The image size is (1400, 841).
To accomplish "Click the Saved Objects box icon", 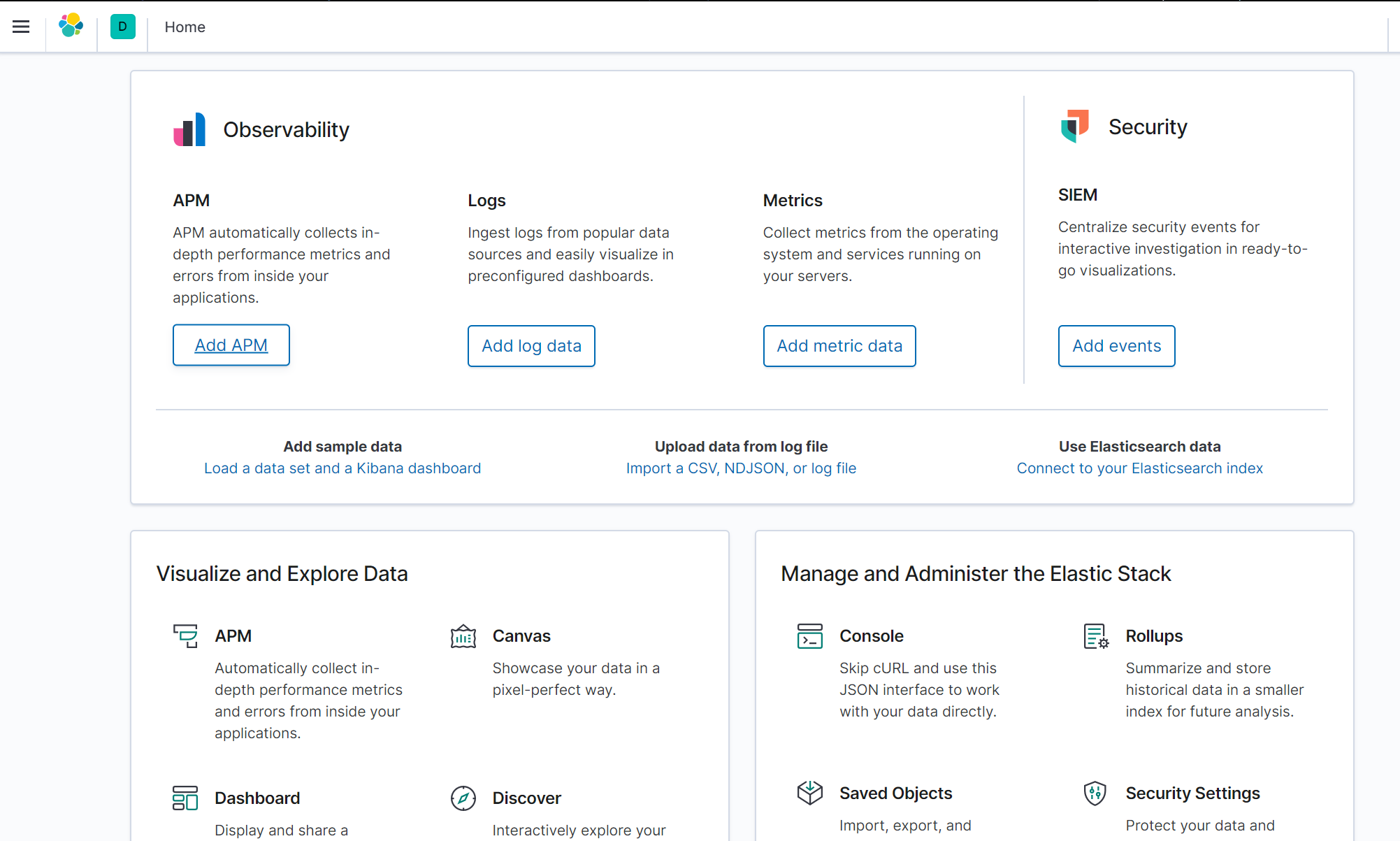I will [809, 793].
